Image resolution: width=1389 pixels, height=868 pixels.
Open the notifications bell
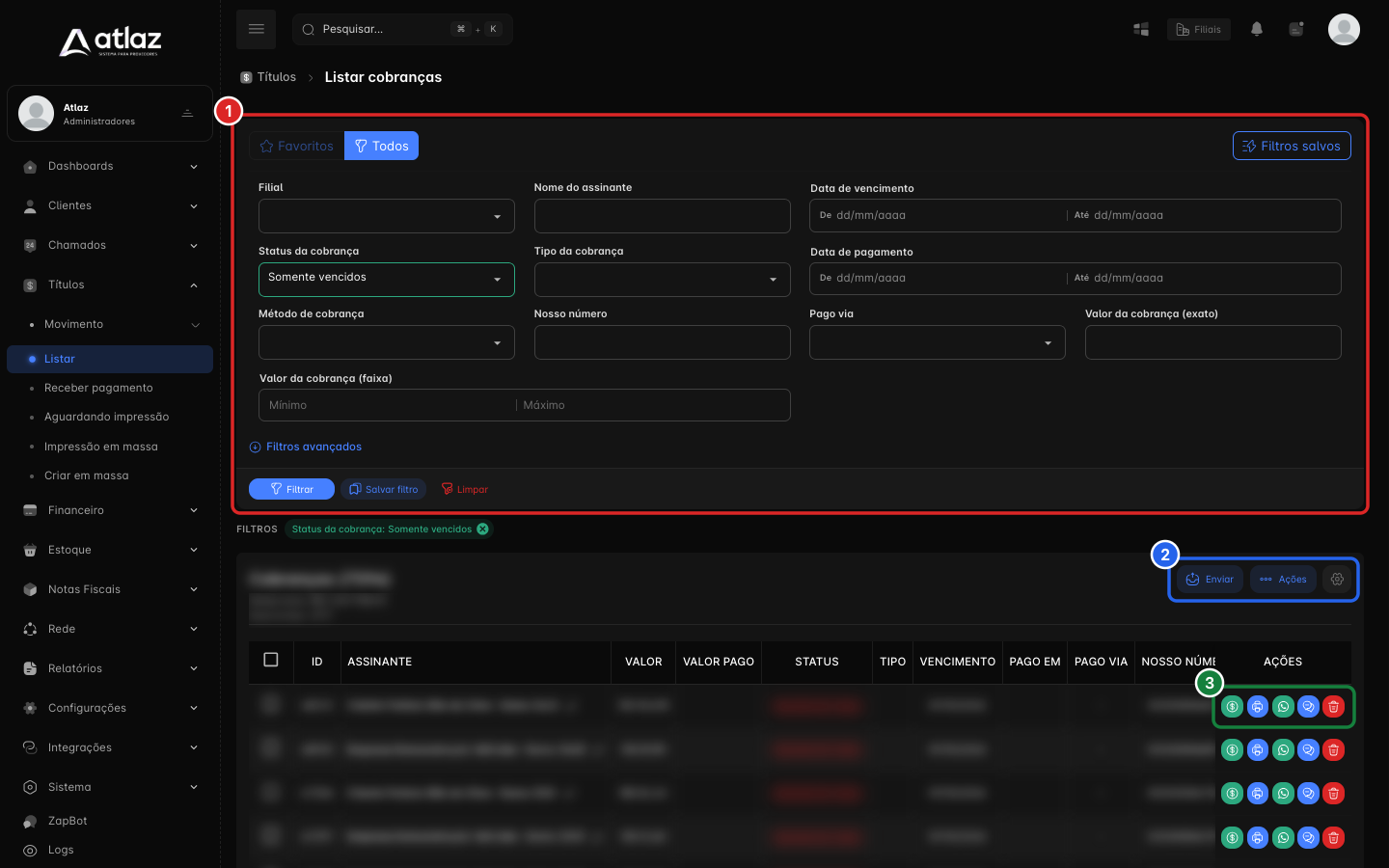click(x=1256, y=29)
